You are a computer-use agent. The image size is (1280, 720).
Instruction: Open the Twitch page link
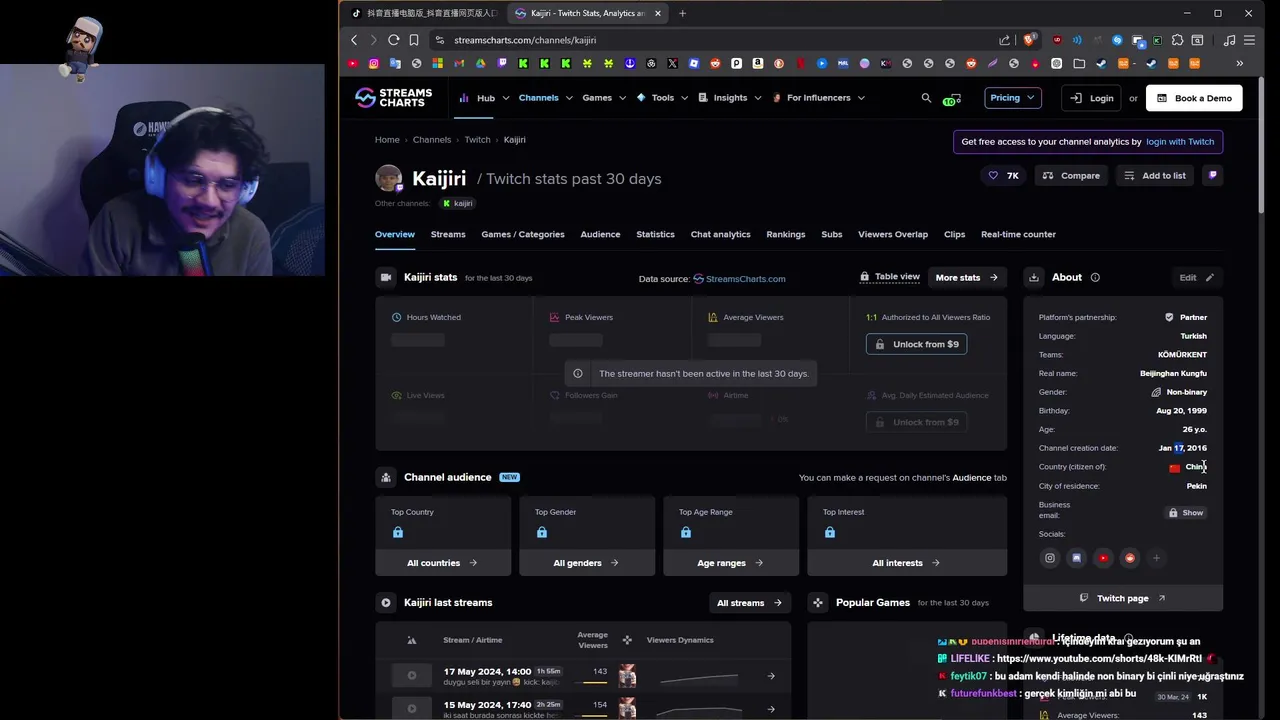pos(1123,598)
